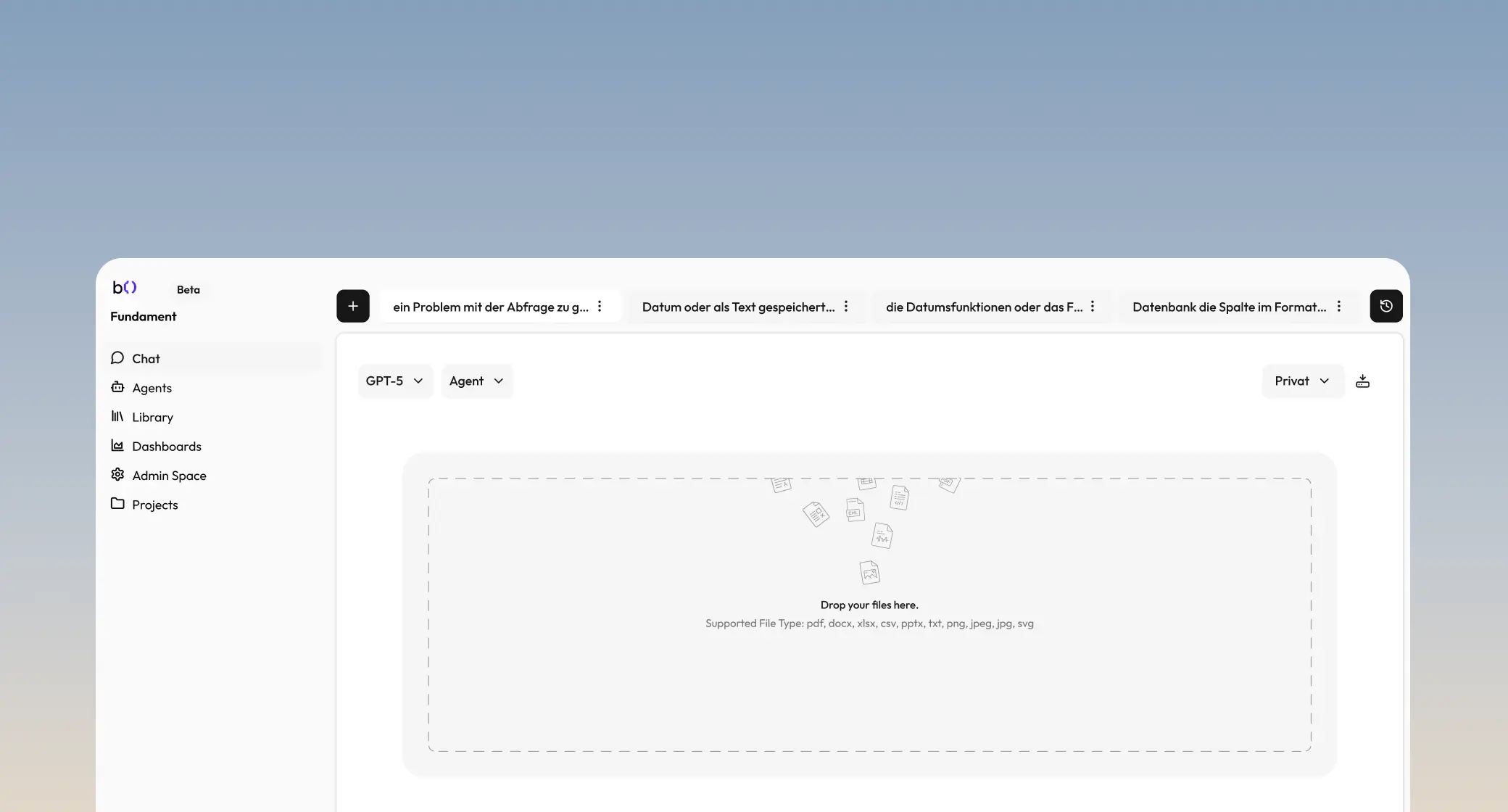Open options for 'Datenbank die Spalte' tab
This screenshot has height=812, width=1508.
click(x=1339, y=307)
